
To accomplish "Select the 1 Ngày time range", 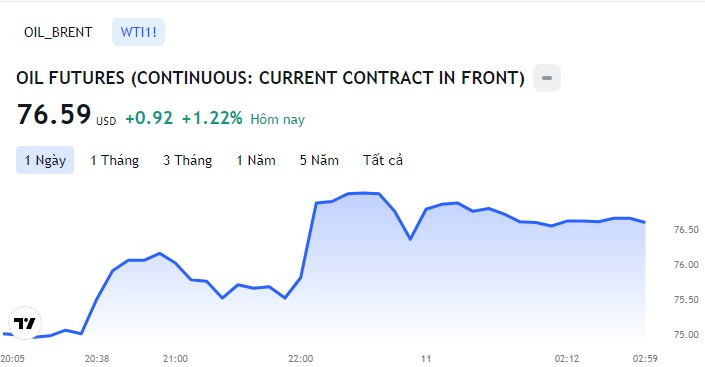I will pos(45,160).
